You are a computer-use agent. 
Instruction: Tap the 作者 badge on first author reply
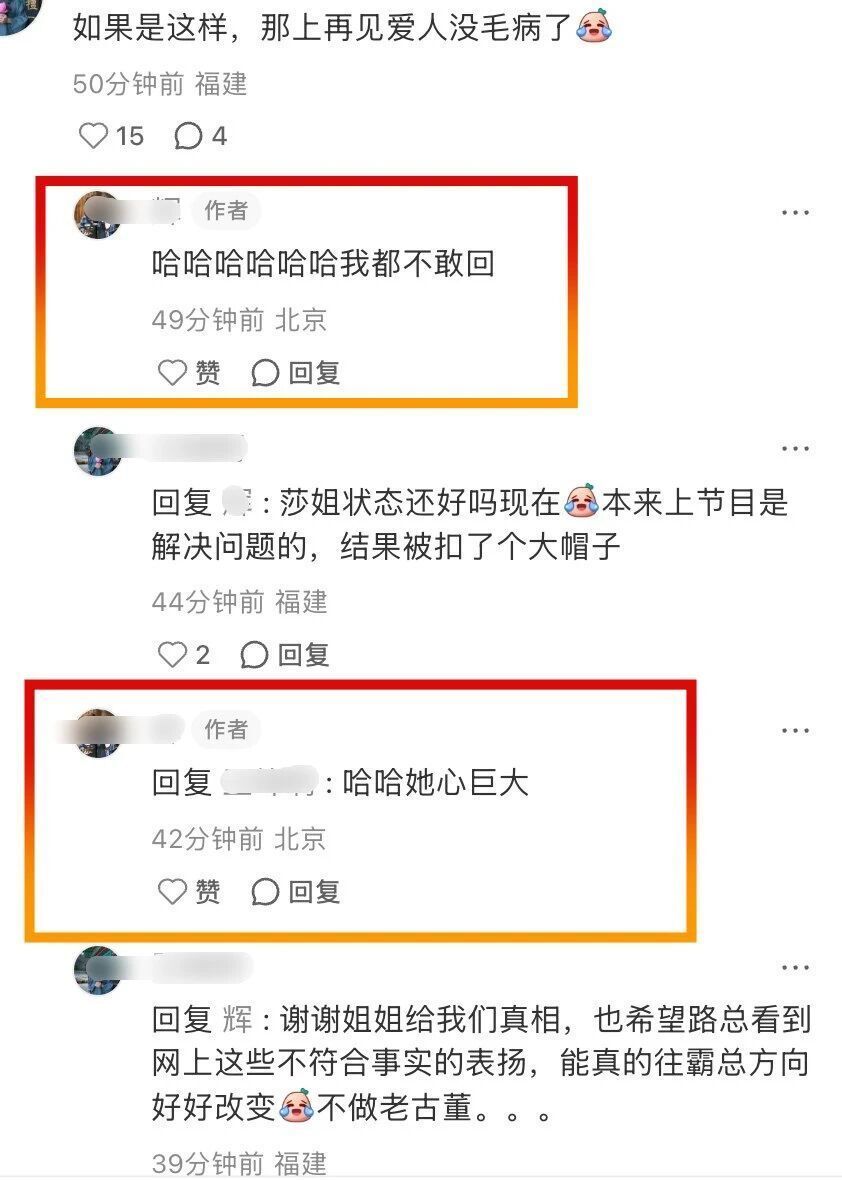[226, 211]
